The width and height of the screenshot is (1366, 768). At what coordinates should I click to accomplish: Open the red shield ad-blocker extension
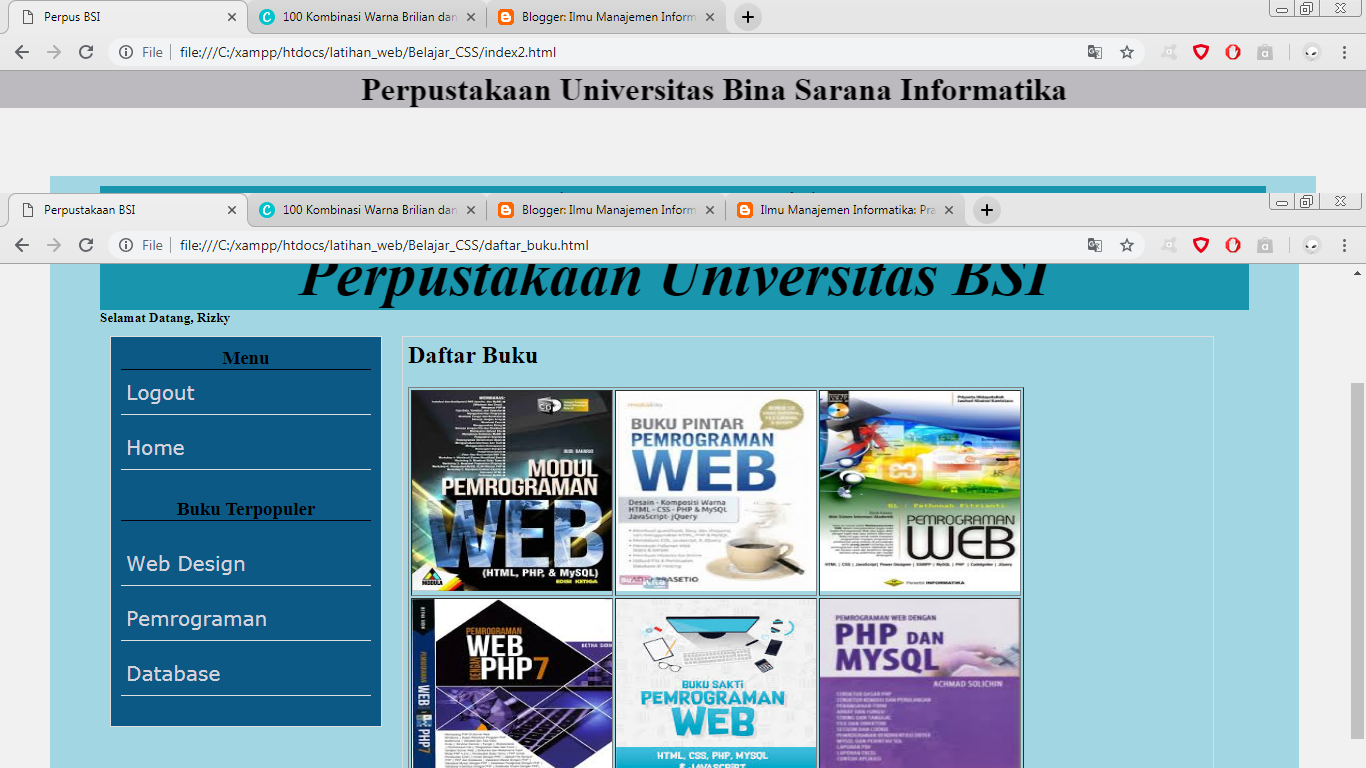click(1199, 244)
